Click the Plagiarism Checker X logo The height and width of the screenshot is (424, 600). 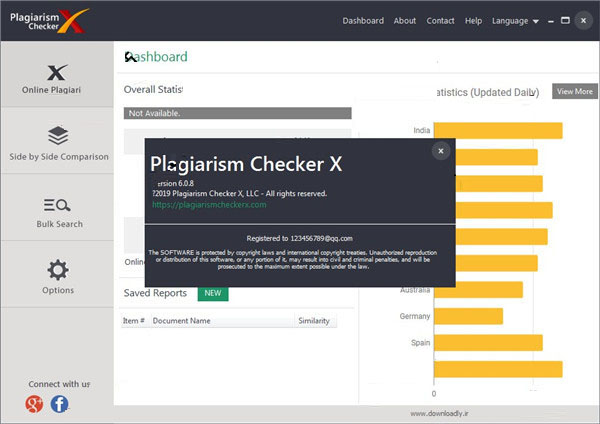tap(48, 20)
